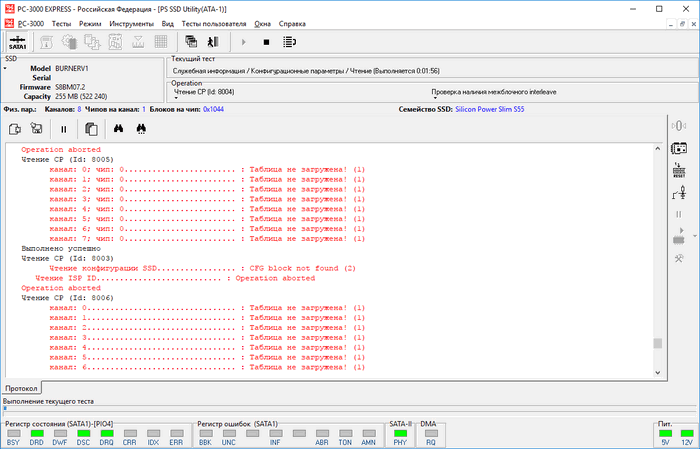Select the Протокол tab
Viewport: 700px width, 449px height.
pos(22,387)
